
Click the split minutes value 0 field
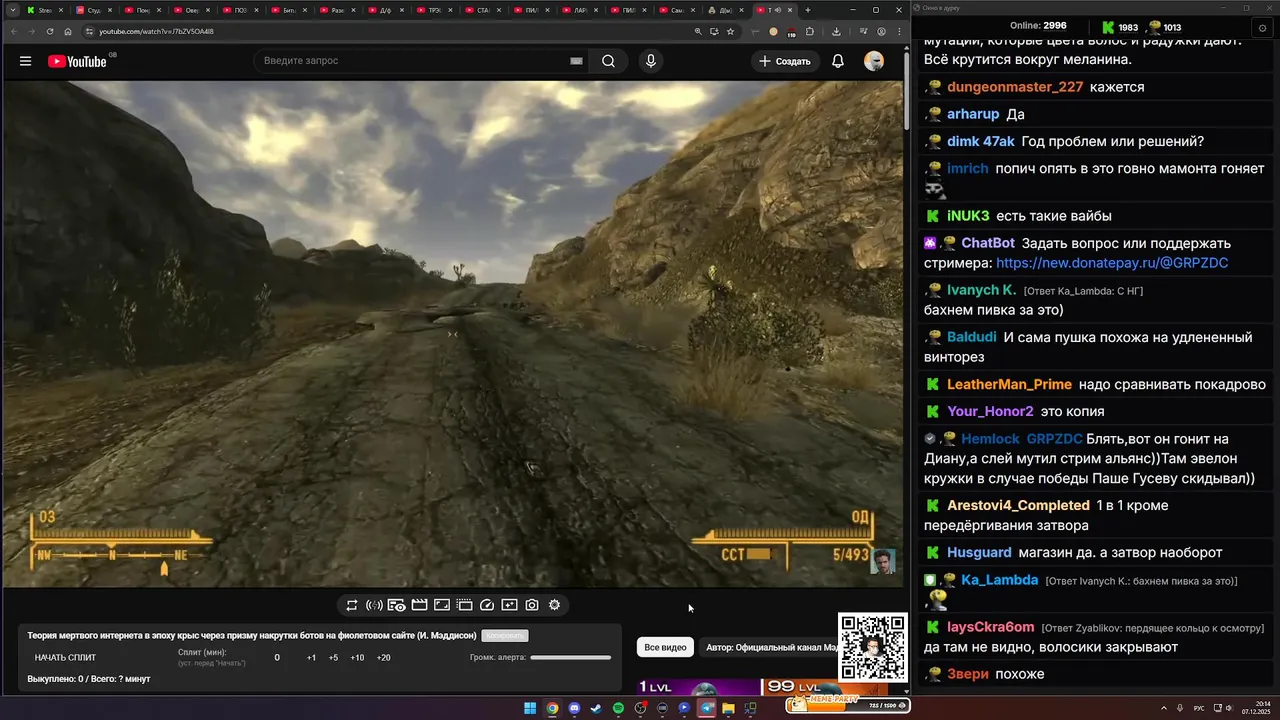[277, 658]
